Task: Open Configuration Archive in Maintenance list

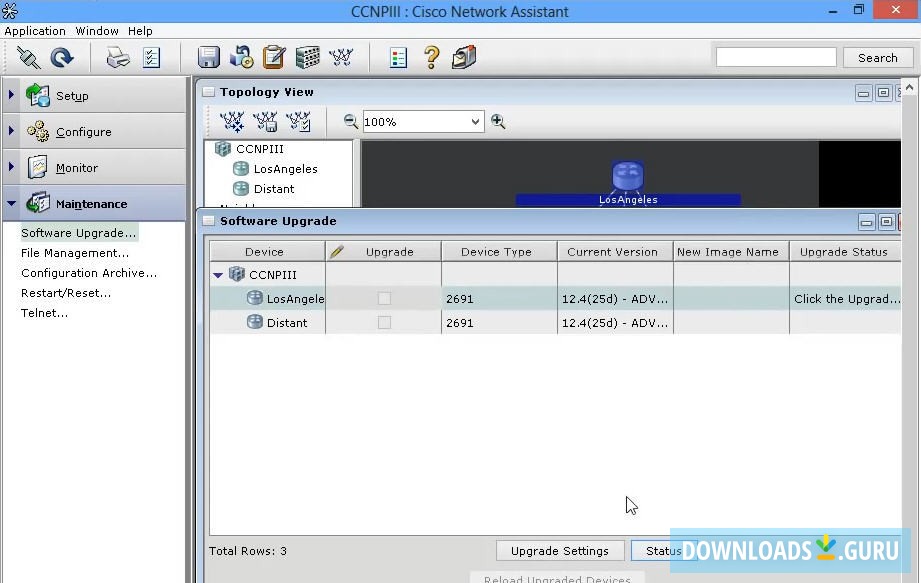Action: tap(89, 273)
